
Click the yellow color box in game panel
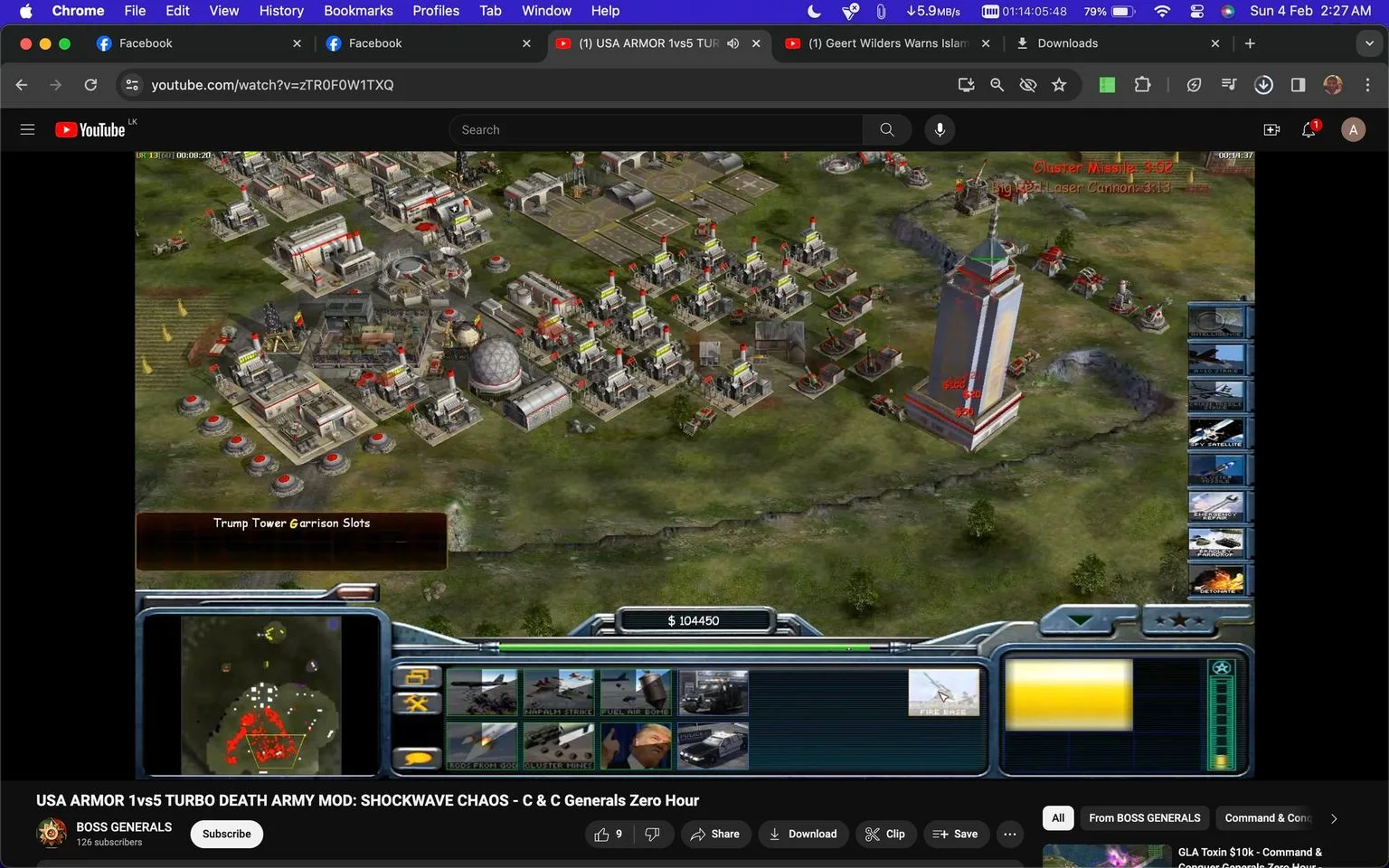coord(1069,694)
